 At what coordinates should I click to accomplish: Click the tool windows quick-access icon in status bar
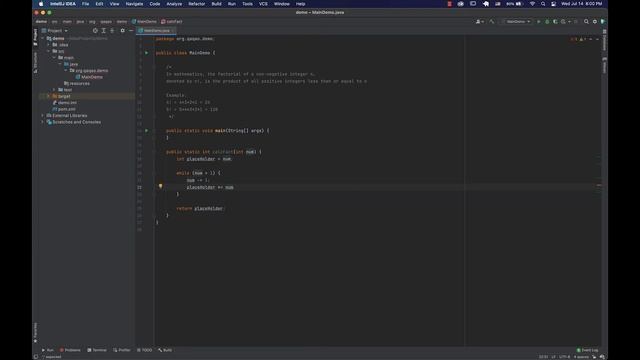pos(36,357)
